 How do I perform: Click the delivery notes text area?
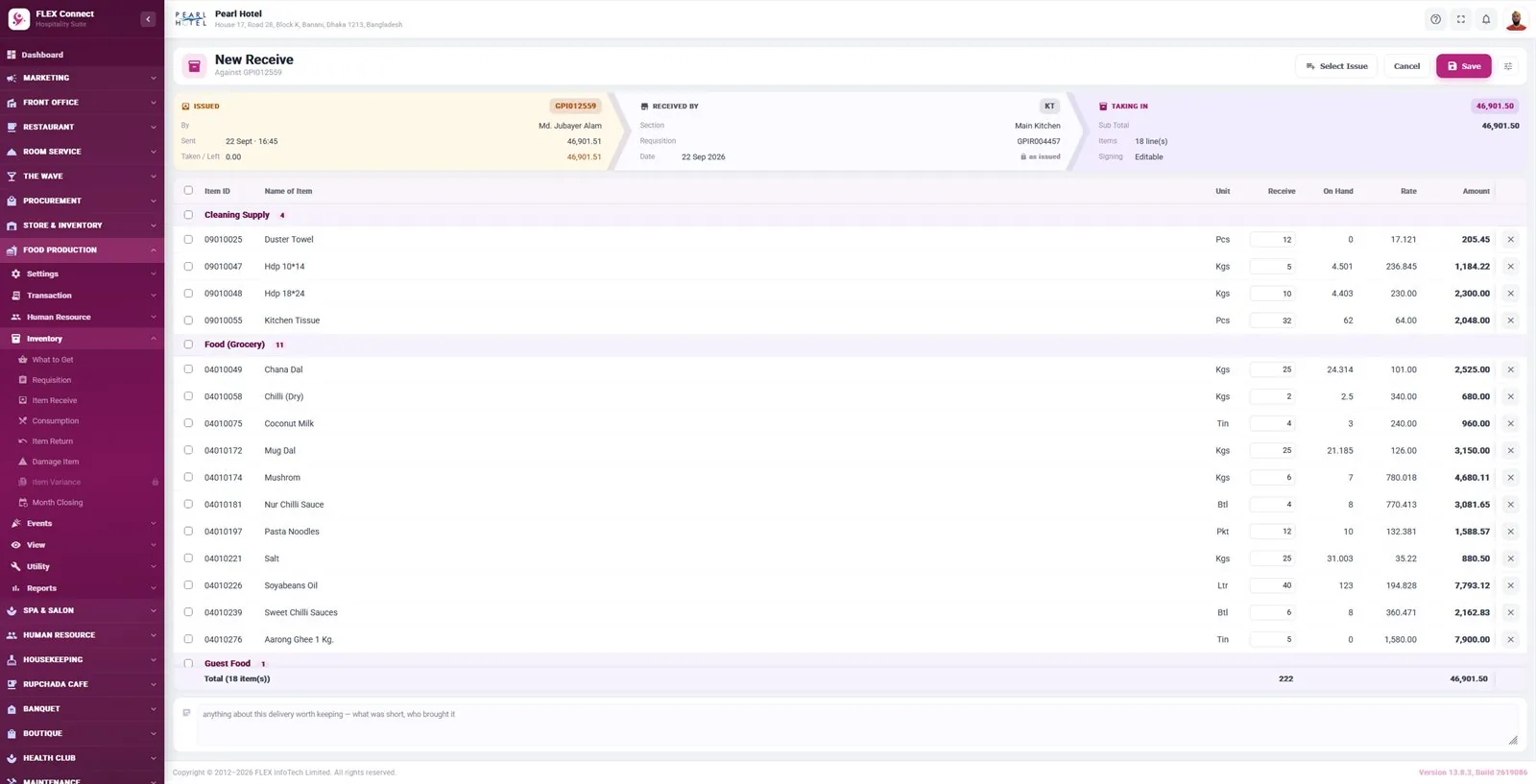point(857,725)
